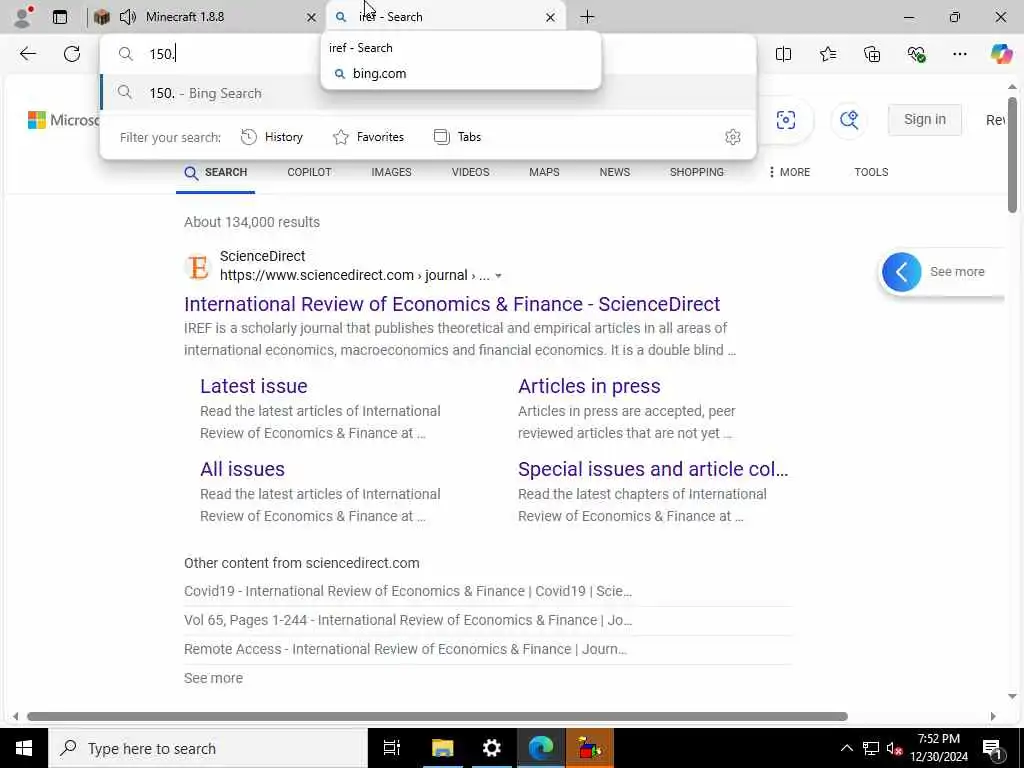Click the vertical scrollbar thumb

coord(1012,155)
